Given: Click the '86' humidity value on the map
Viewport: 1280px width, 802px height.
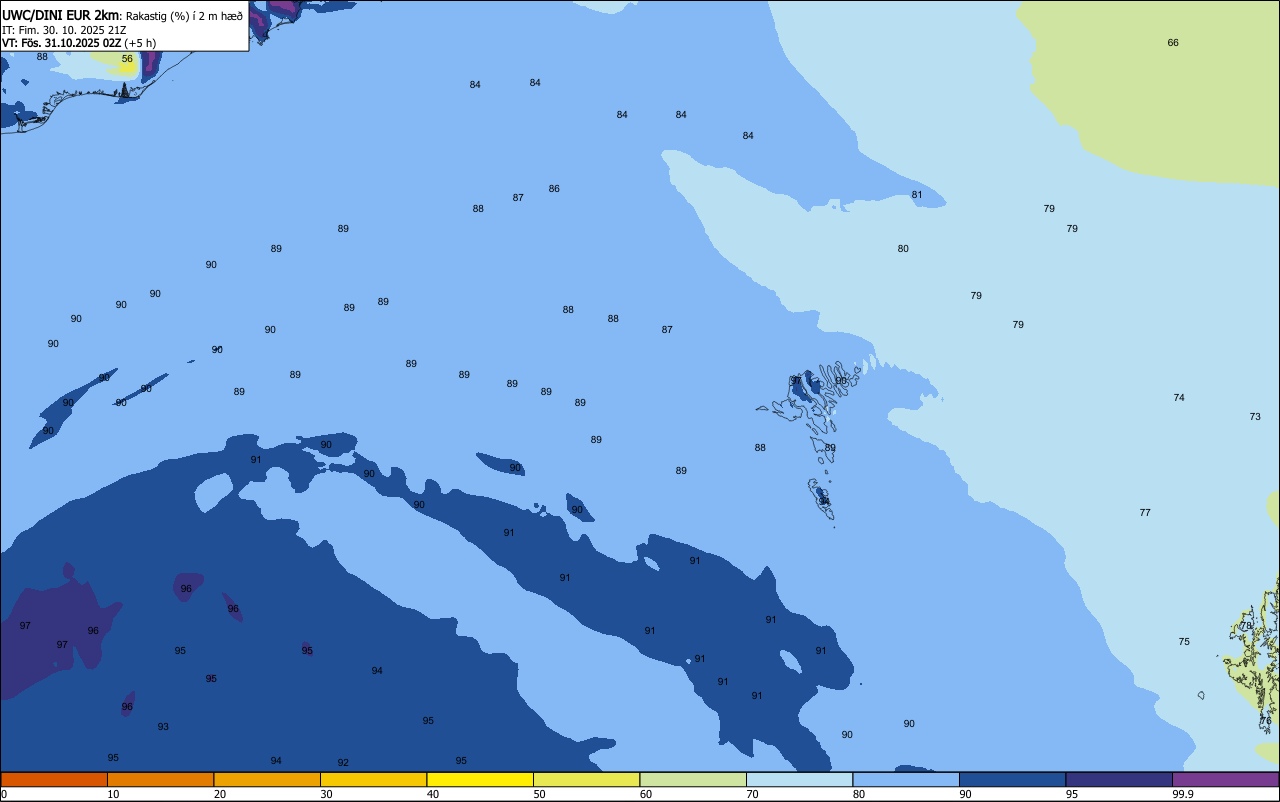Looking at the screenshot, I should [554, 188].
